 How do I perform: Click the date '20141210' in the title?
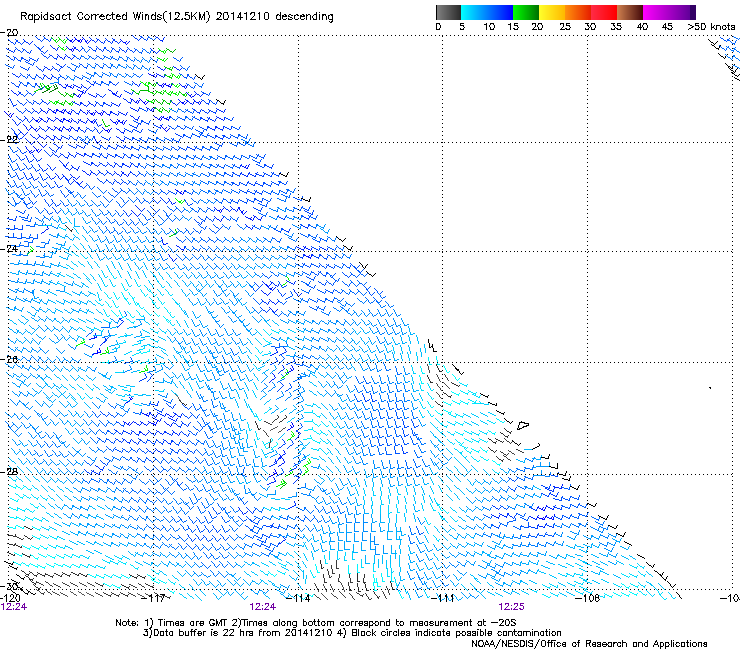coord(242,17)
